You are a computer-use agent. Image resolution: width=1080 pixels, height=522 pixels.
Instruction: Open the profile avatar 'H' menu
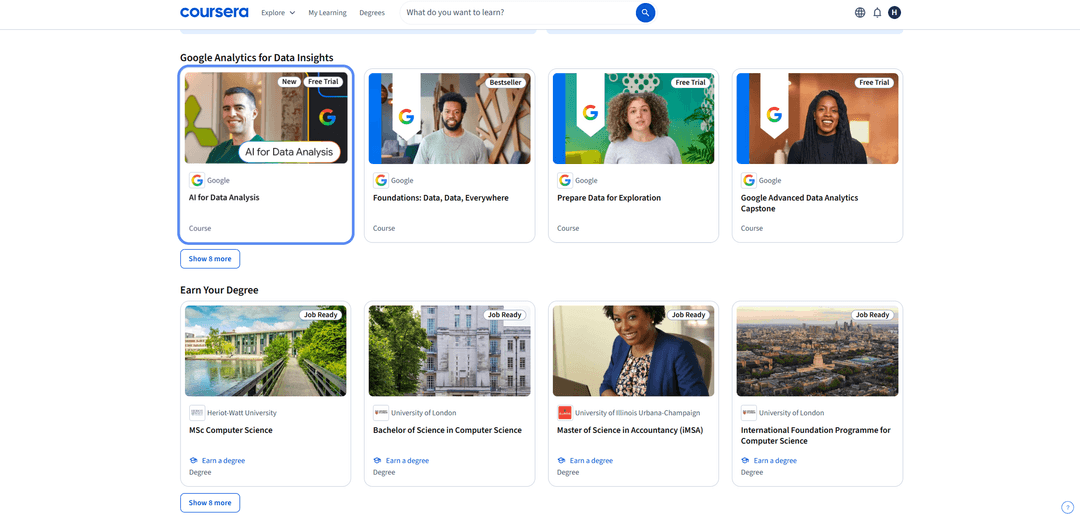(894, 12)
